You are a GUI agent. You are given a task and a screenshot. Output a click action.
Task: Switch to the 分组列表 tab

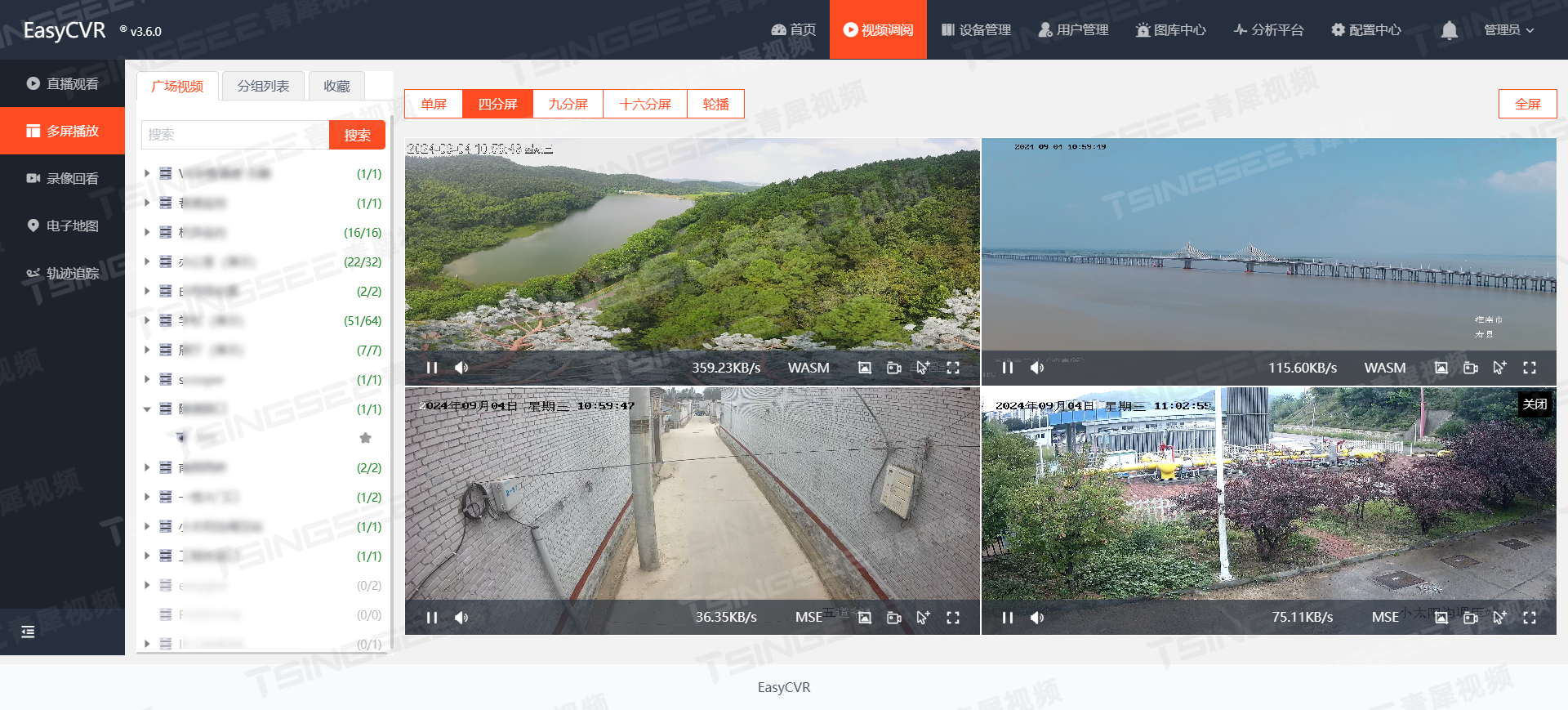pyautogui.click(x=263, y=86)
